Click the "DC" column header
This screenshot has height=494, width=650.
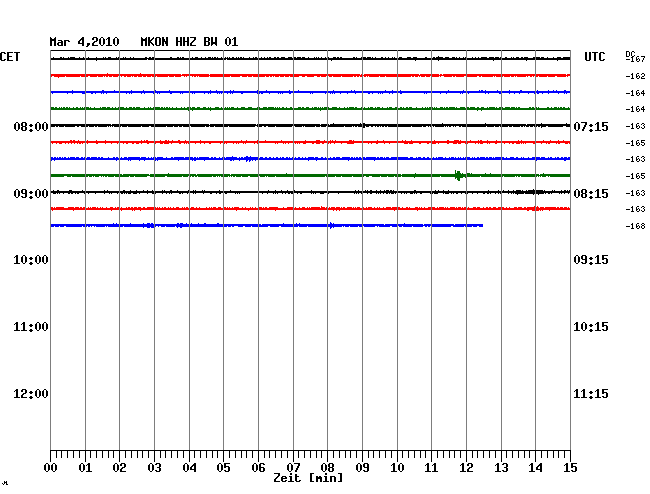pos(630,54)
